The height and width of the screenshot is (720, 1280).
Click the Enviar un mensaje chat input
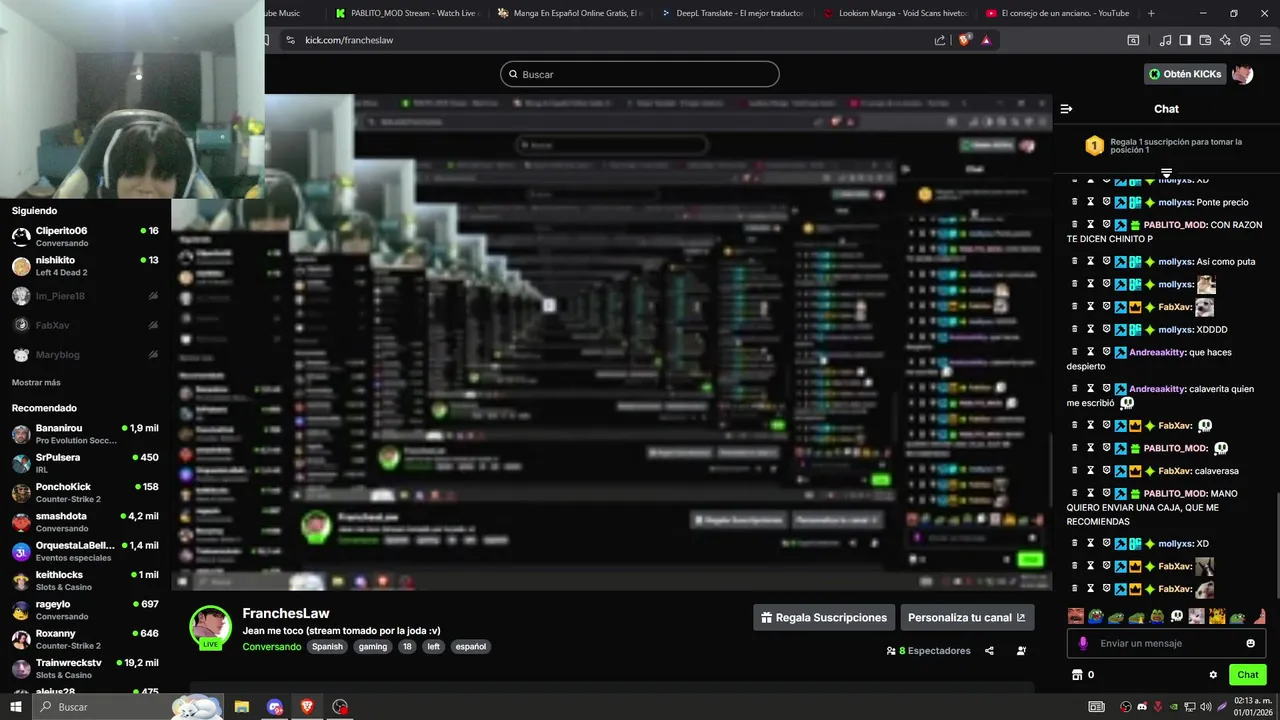tap(1165, 643)
